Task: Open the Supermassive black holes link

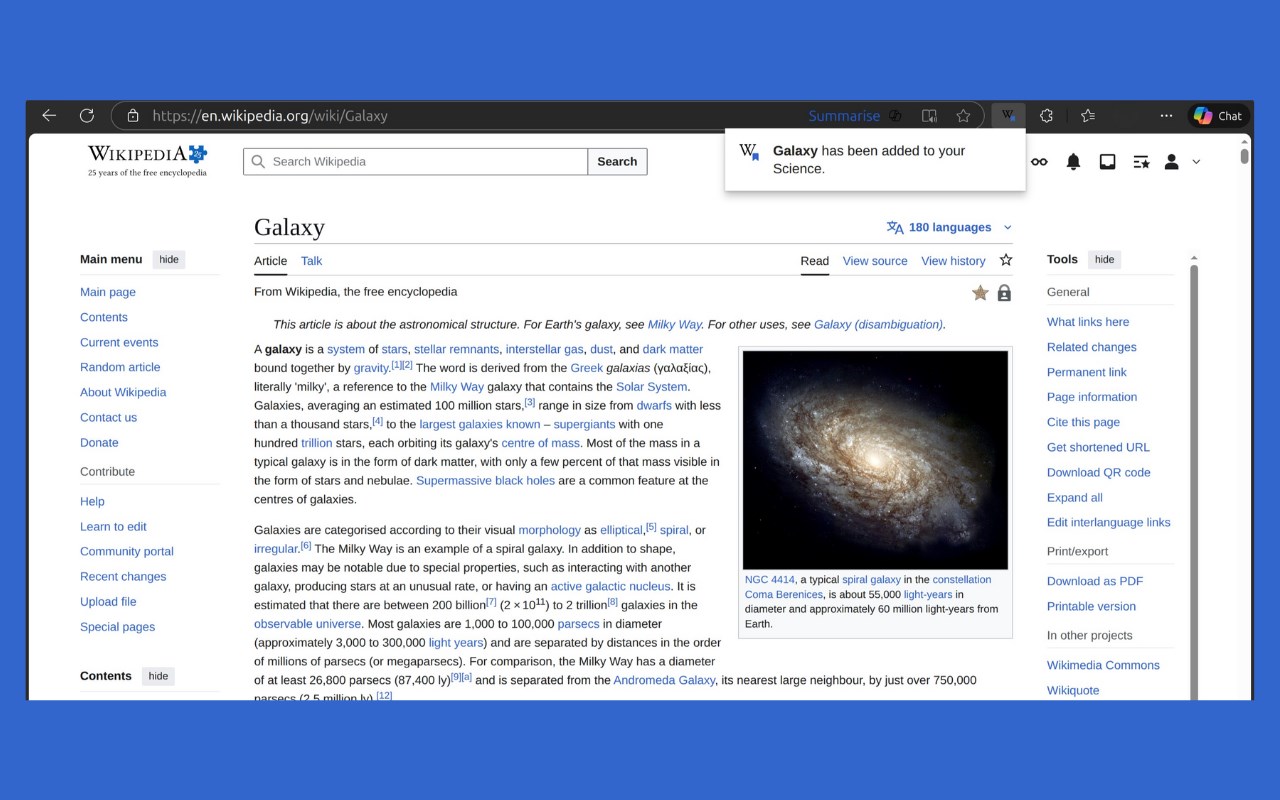Action: 485,480
